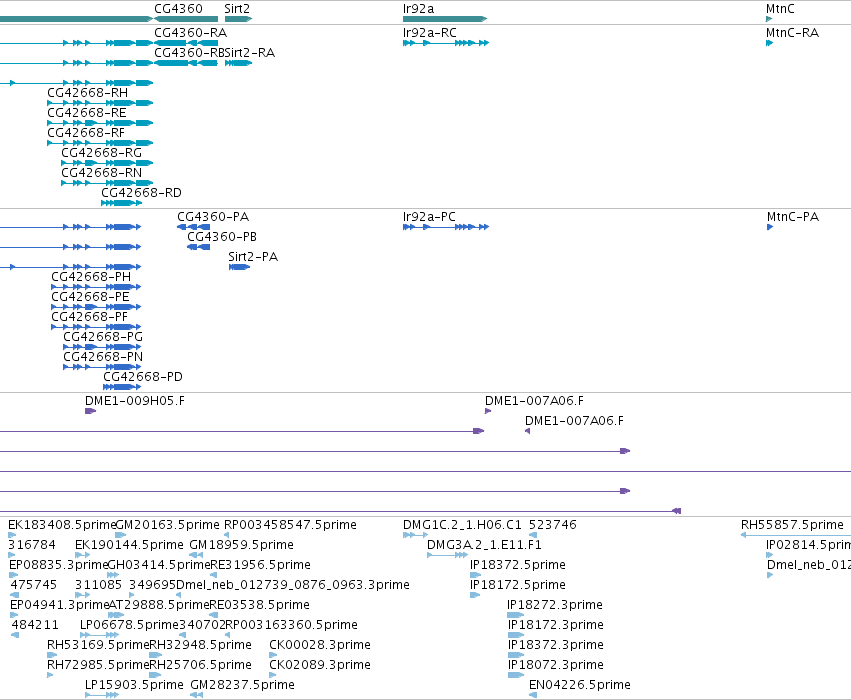The width and height of the screenshot is (851, 700).
Task: Click EST GH03414.5prime
Action: pyautogui.click(x=159, y=565)
